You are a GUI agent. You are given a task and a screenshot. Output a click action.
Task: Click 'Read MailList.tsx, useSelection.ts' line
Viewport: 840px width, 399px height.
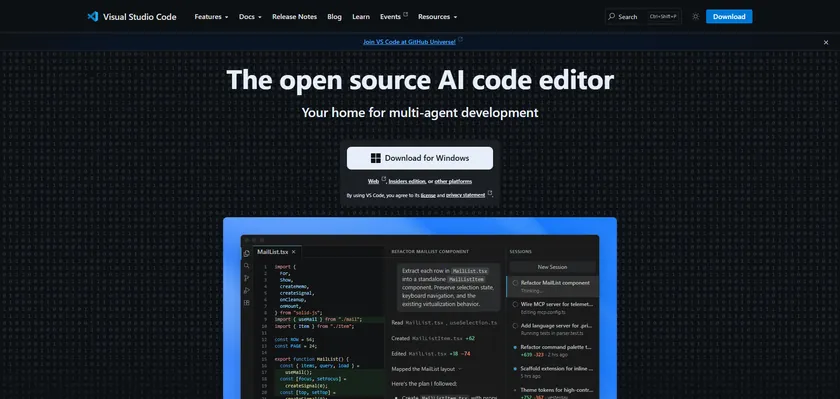444,323
